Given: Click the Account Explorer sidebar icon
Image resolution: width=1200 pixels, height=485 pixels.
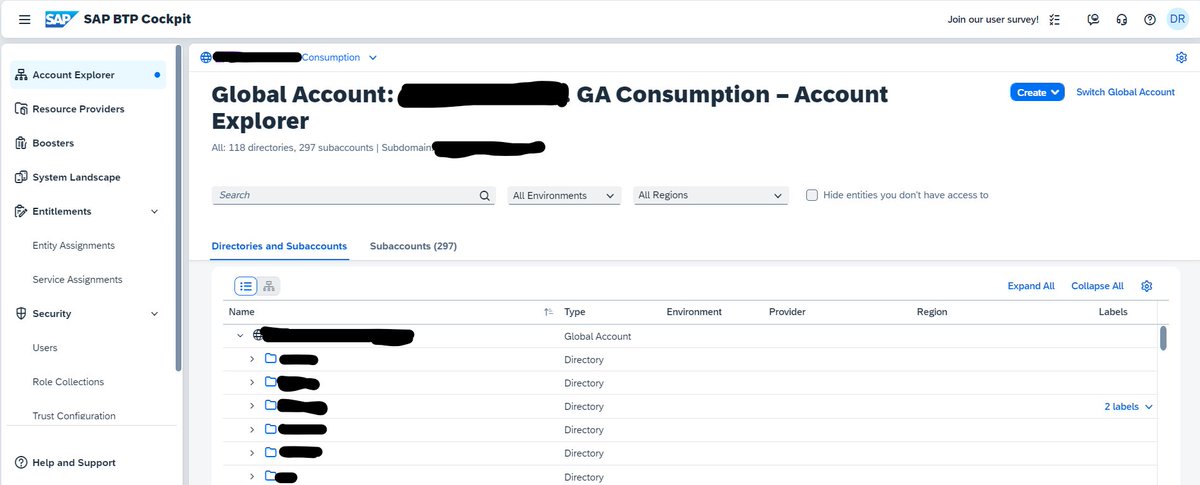Looking at the screenshot, I should tap(21, 75).
